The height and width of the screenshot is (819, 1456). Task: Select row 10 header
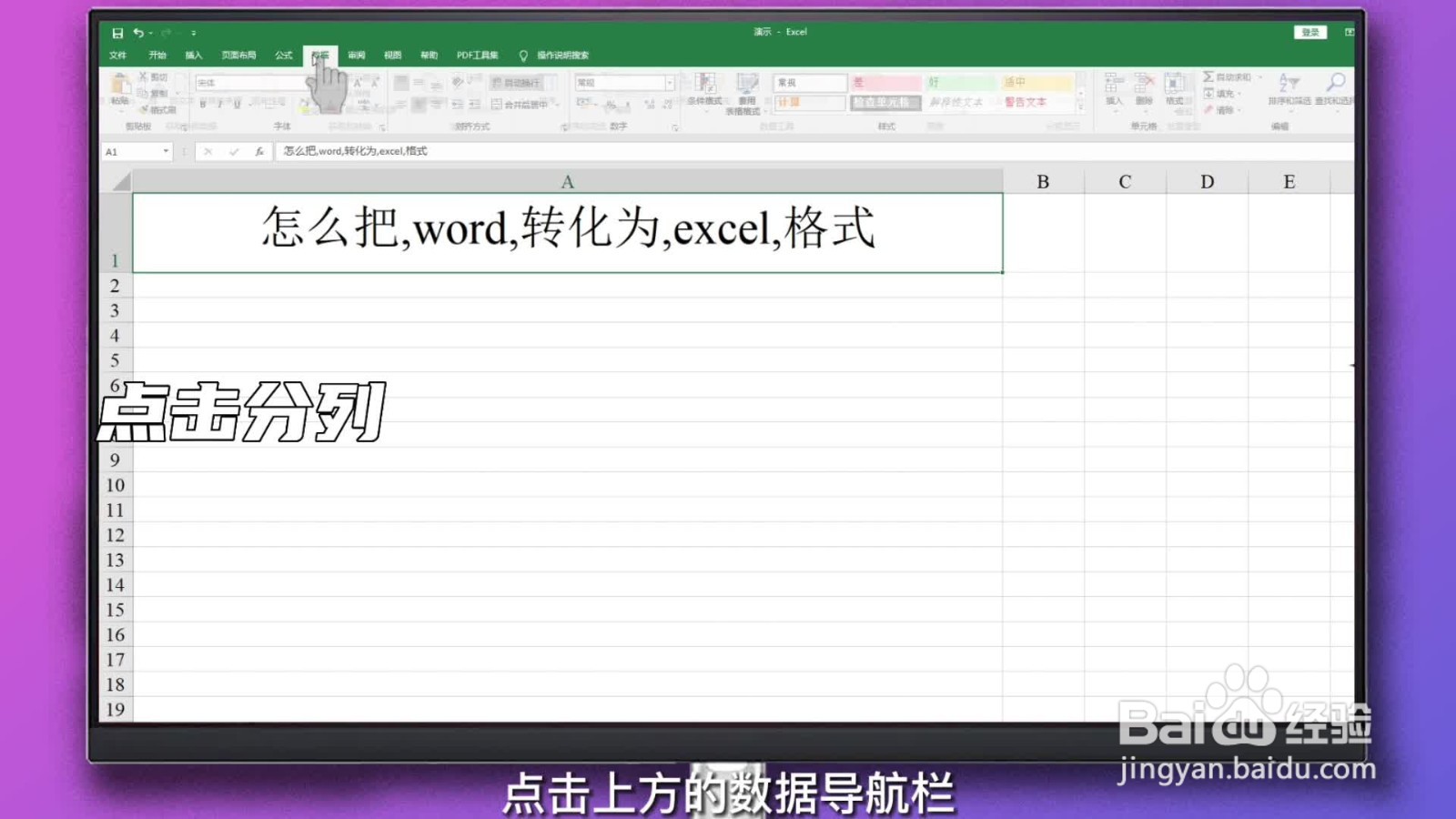click(x=116, y=485)
